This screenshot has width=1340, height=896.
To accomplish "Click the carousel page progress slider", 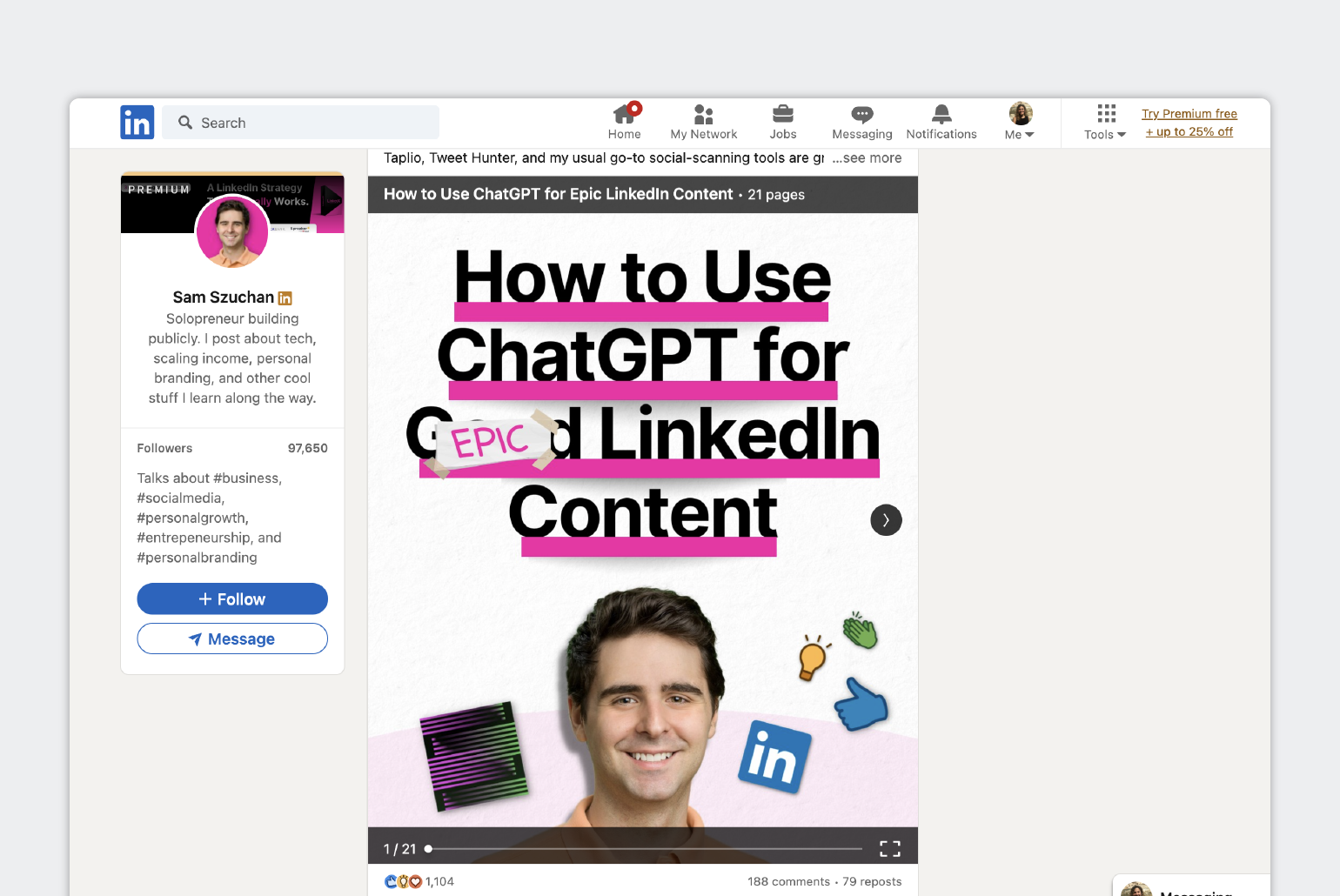I will click(x=644, y=848).
